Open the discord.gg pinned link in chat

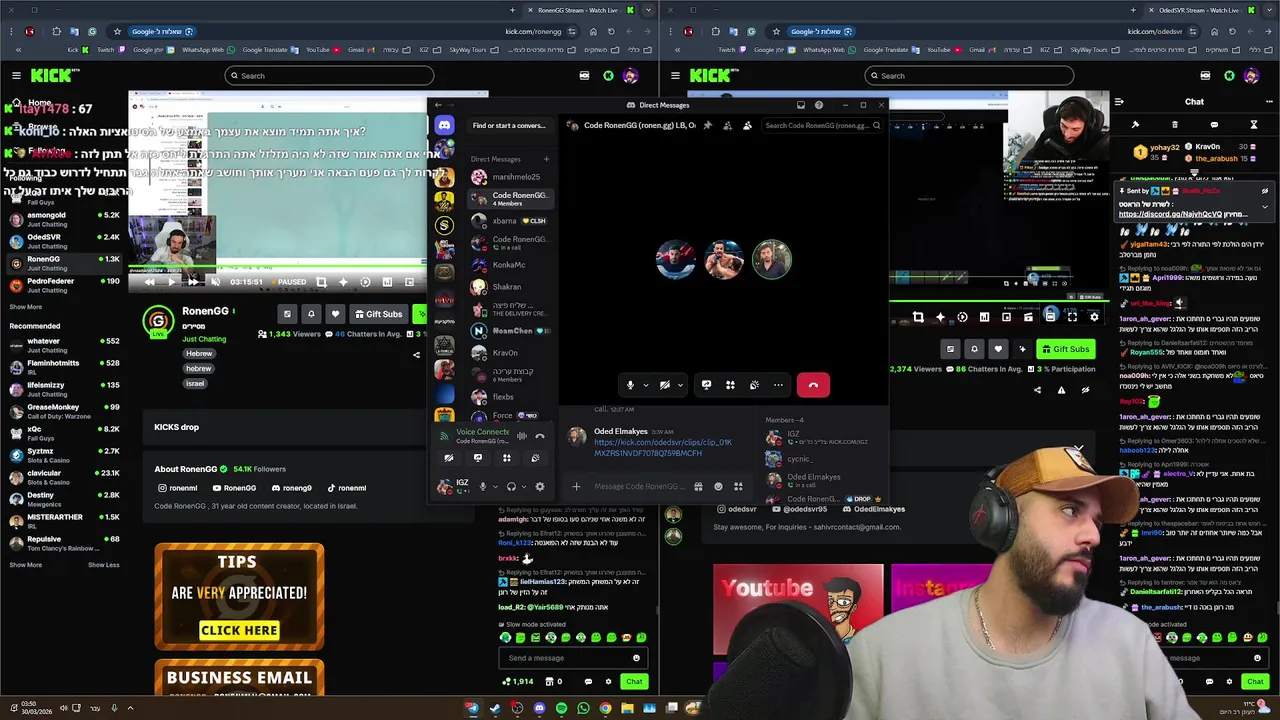[x=1169, y=214]
